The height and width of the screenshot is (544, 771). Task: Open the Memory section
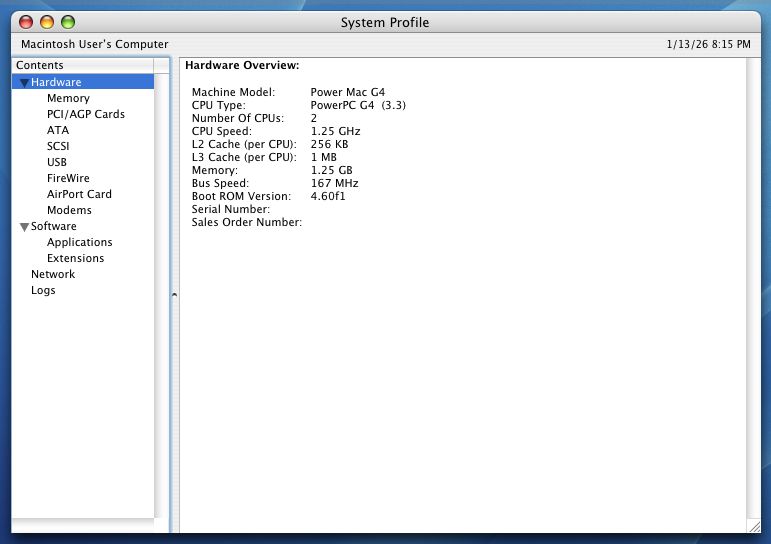tap(68, 98)
